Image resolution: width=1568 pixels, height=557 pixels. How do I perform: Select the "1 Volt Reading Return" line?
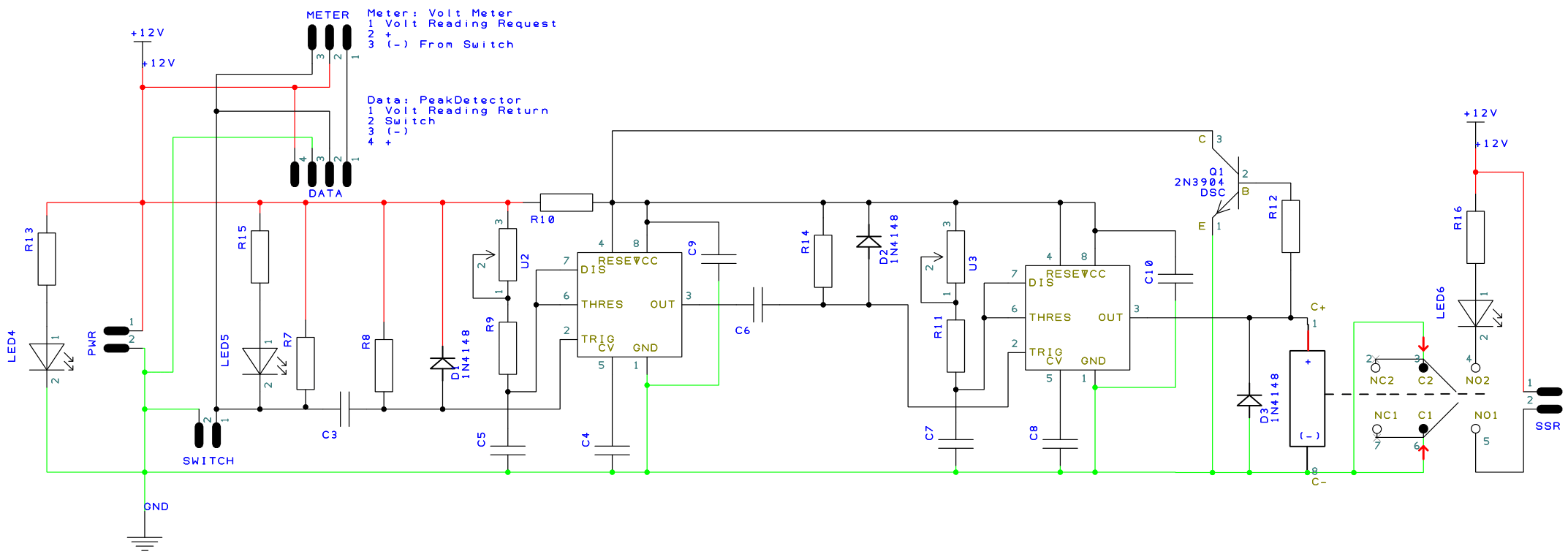(x=458, y=110)
